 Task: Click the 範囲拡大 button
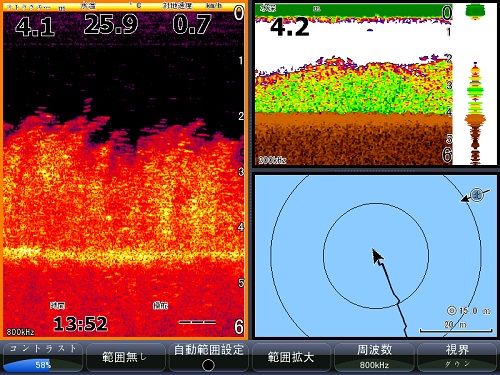291,357
